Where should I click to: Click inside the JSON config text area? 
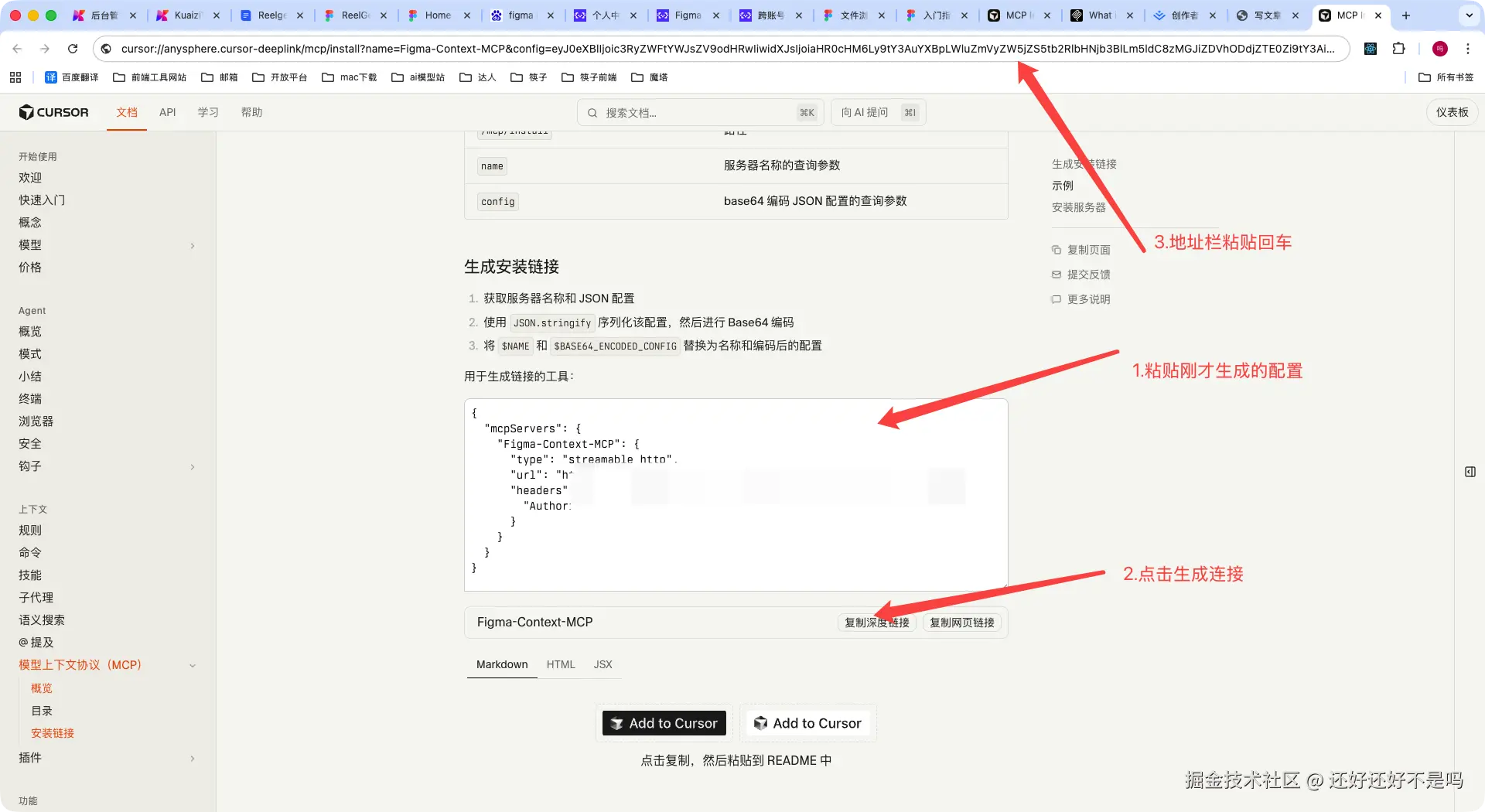(736, 495)
